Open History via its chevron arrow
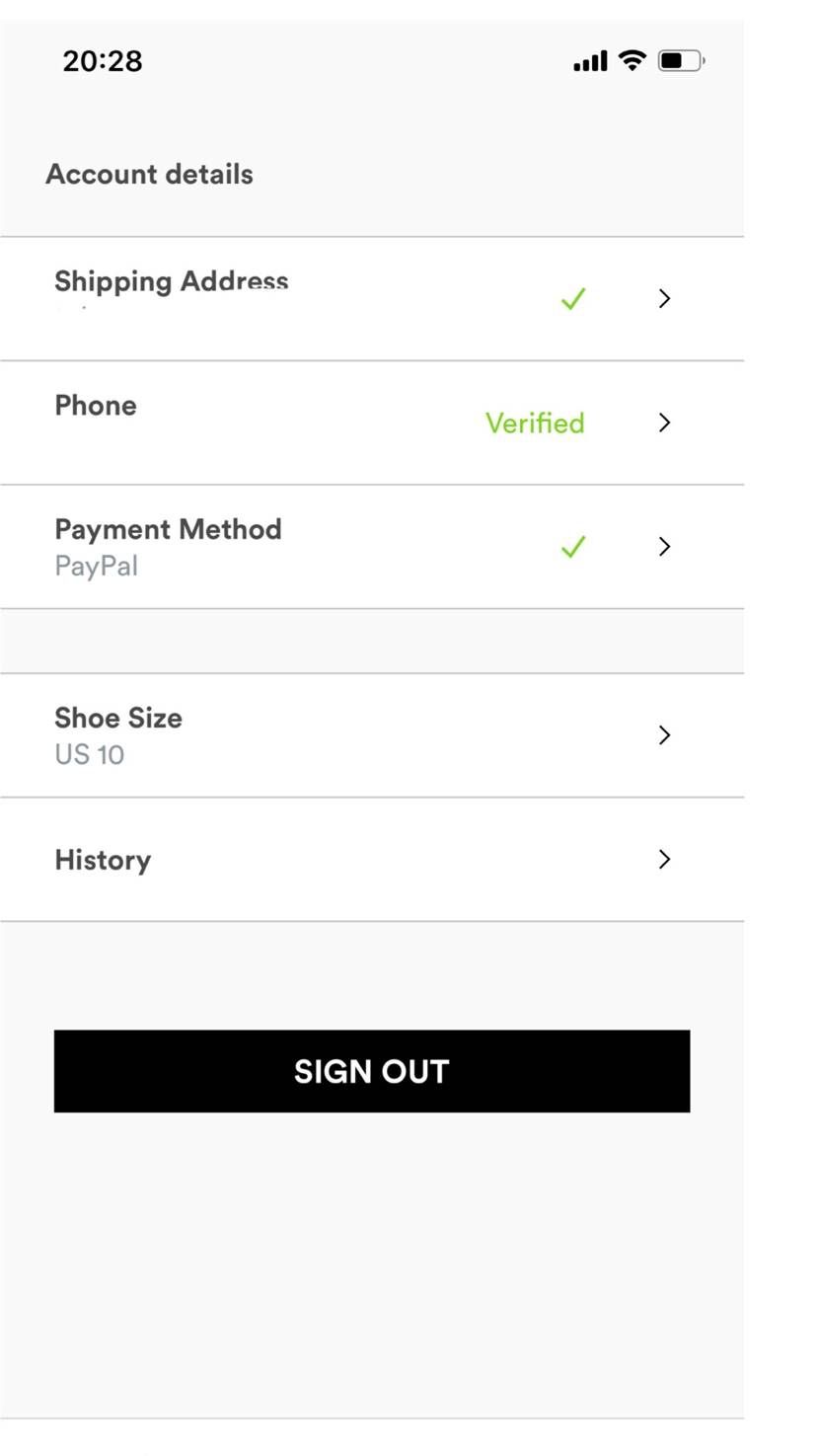 coord(664,859)
